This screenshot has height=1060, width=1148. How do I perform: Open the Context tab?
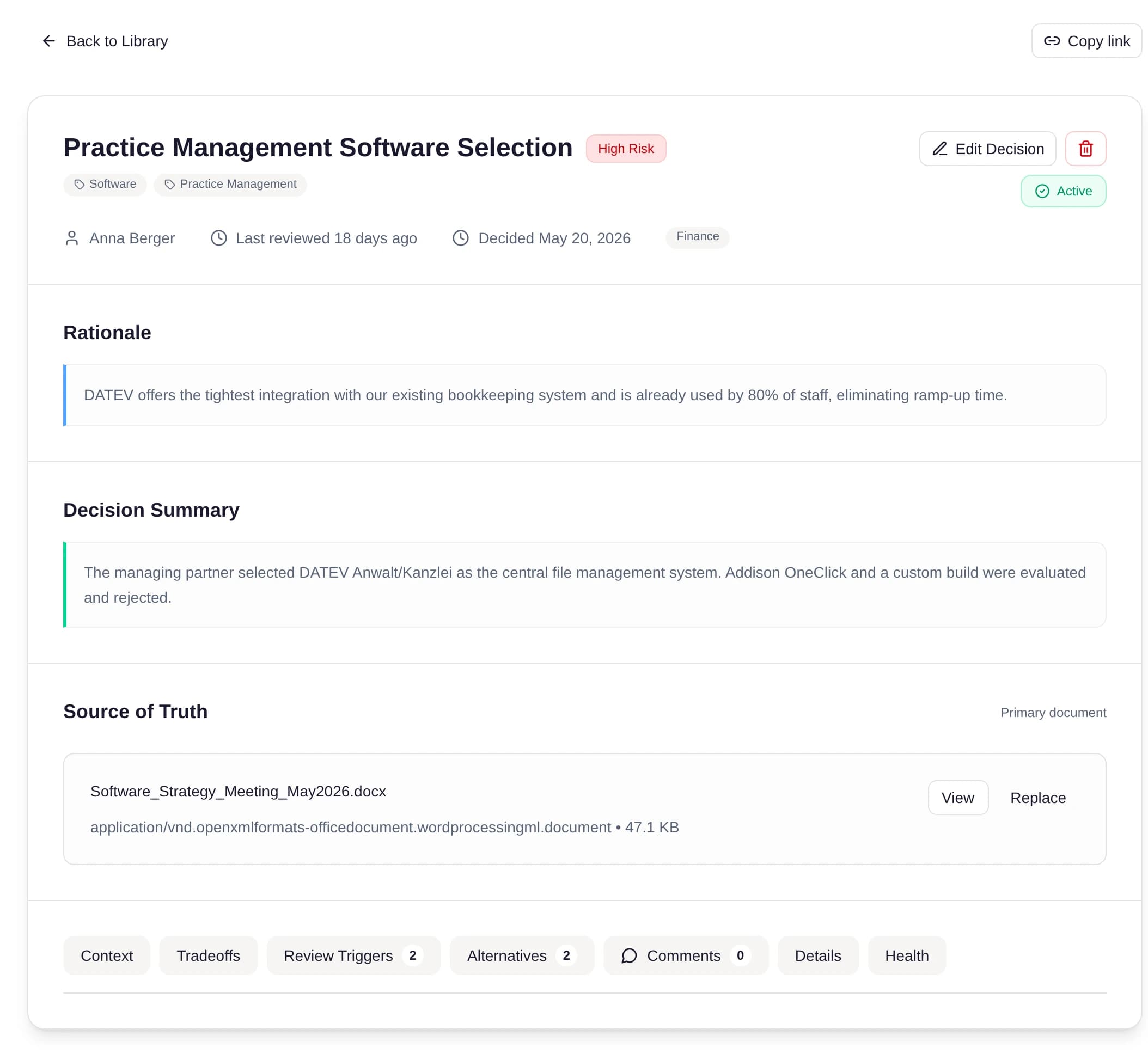(x=107, y=955)
